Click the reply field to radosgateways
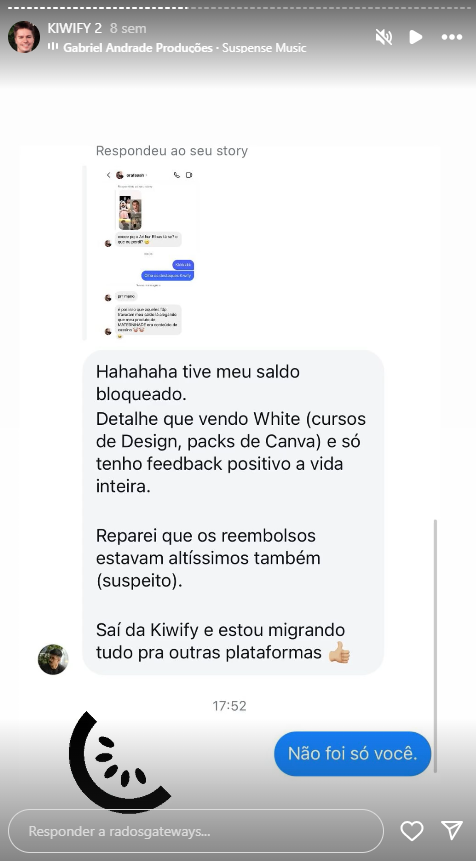The width and height of the screenshot is (476, 861). [196, 831]
